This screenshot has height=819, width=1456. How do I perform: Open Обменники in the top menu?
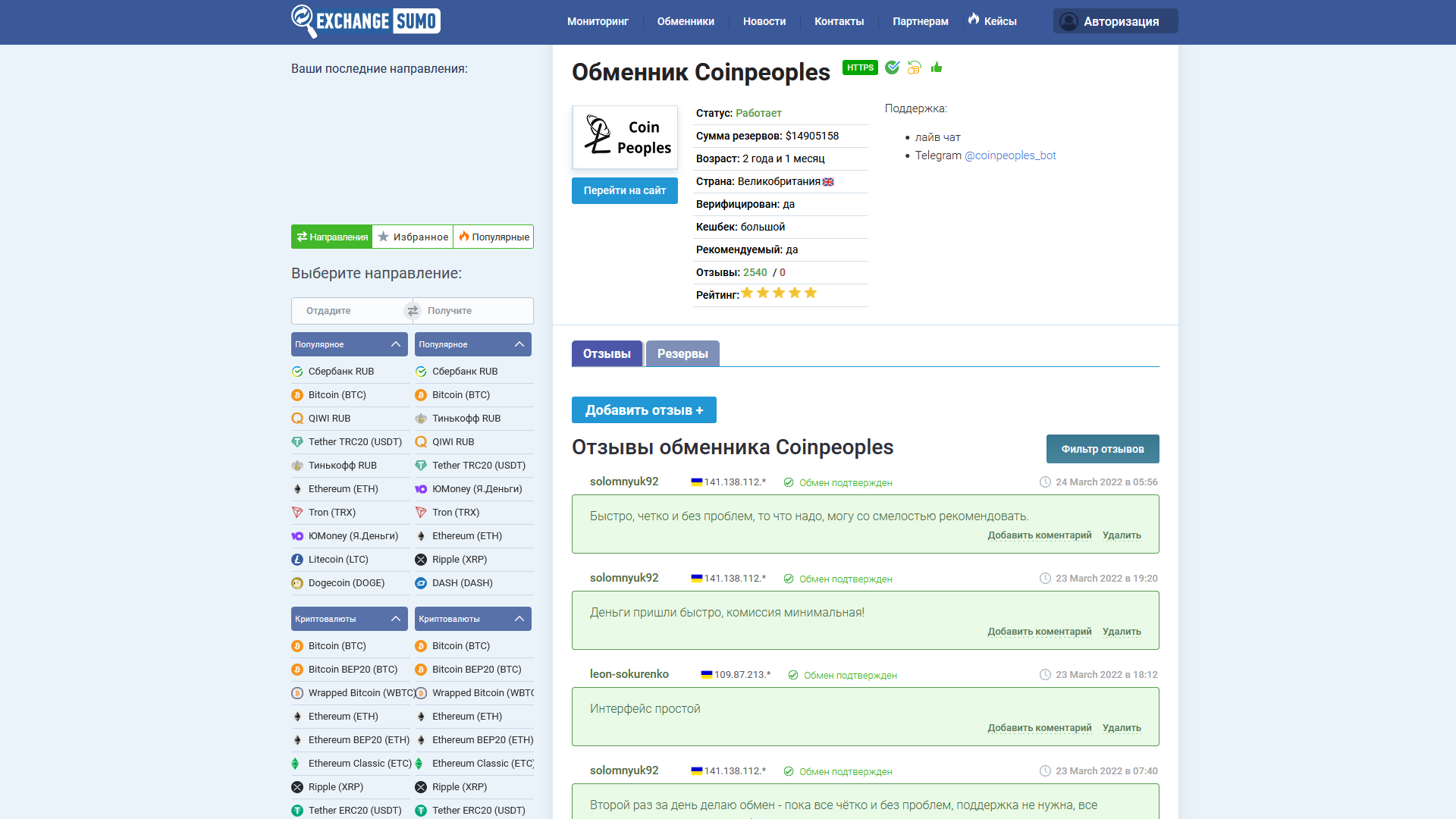686,21
